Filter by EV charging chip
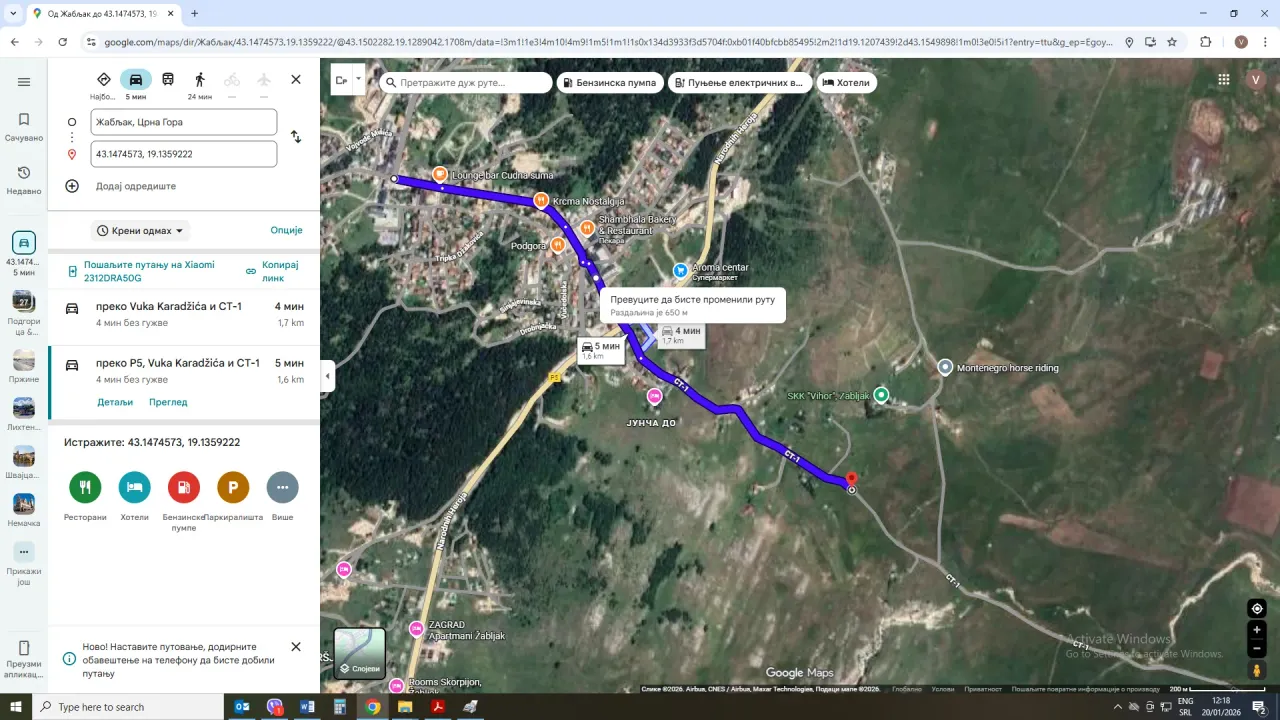The image size is (1280, 720). pos(740,82)
